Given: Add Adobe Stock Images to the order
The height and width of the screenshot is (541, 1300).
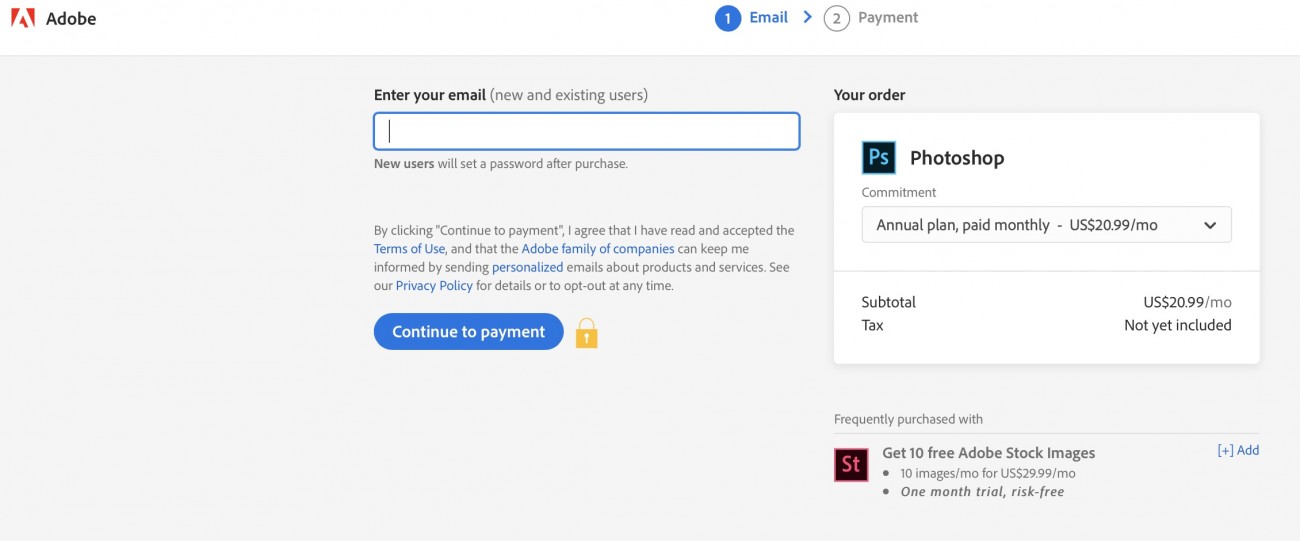Looking at the screenshot, I should (1238, 450).
